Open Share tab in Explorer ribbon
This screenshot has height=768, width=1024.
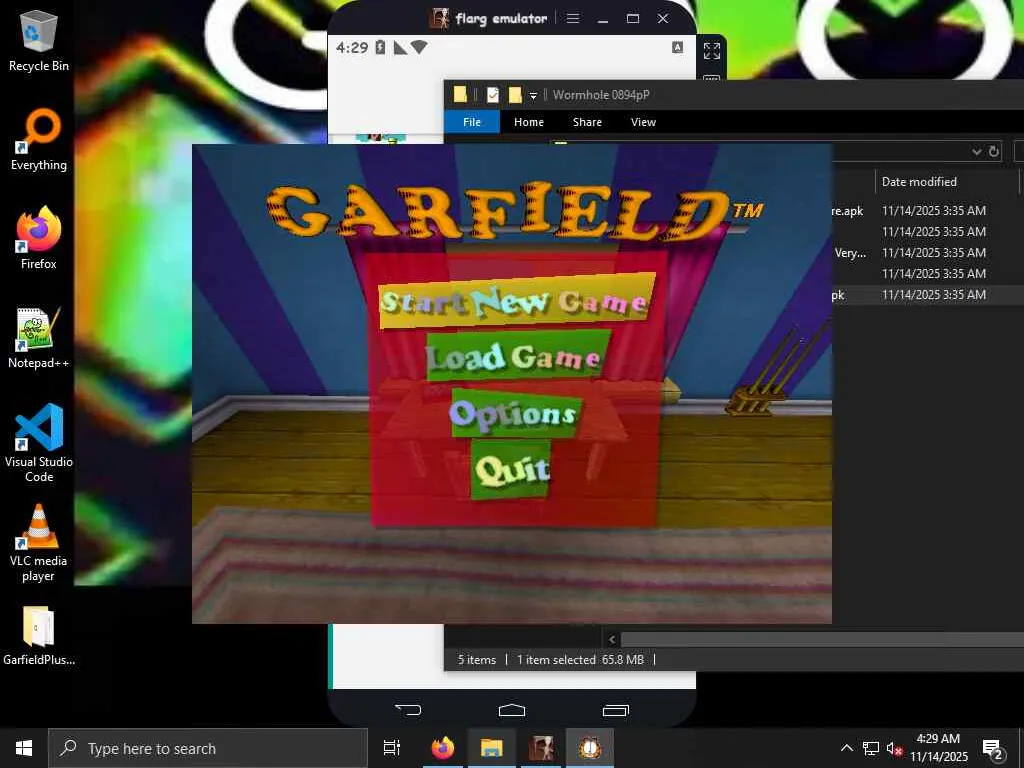(587, 122)
